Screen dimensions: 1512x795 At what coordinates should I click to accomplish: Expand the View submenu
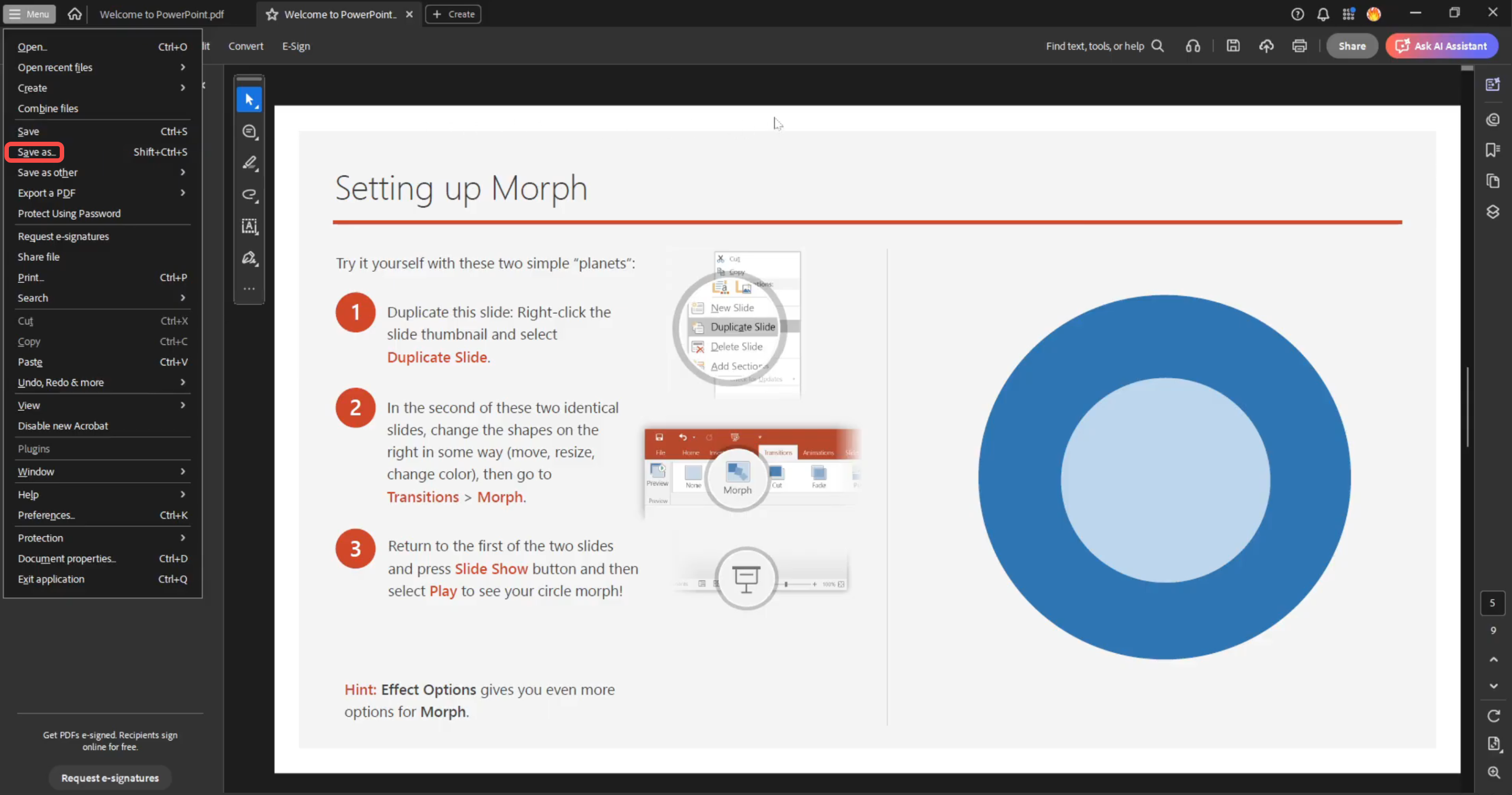102,406
